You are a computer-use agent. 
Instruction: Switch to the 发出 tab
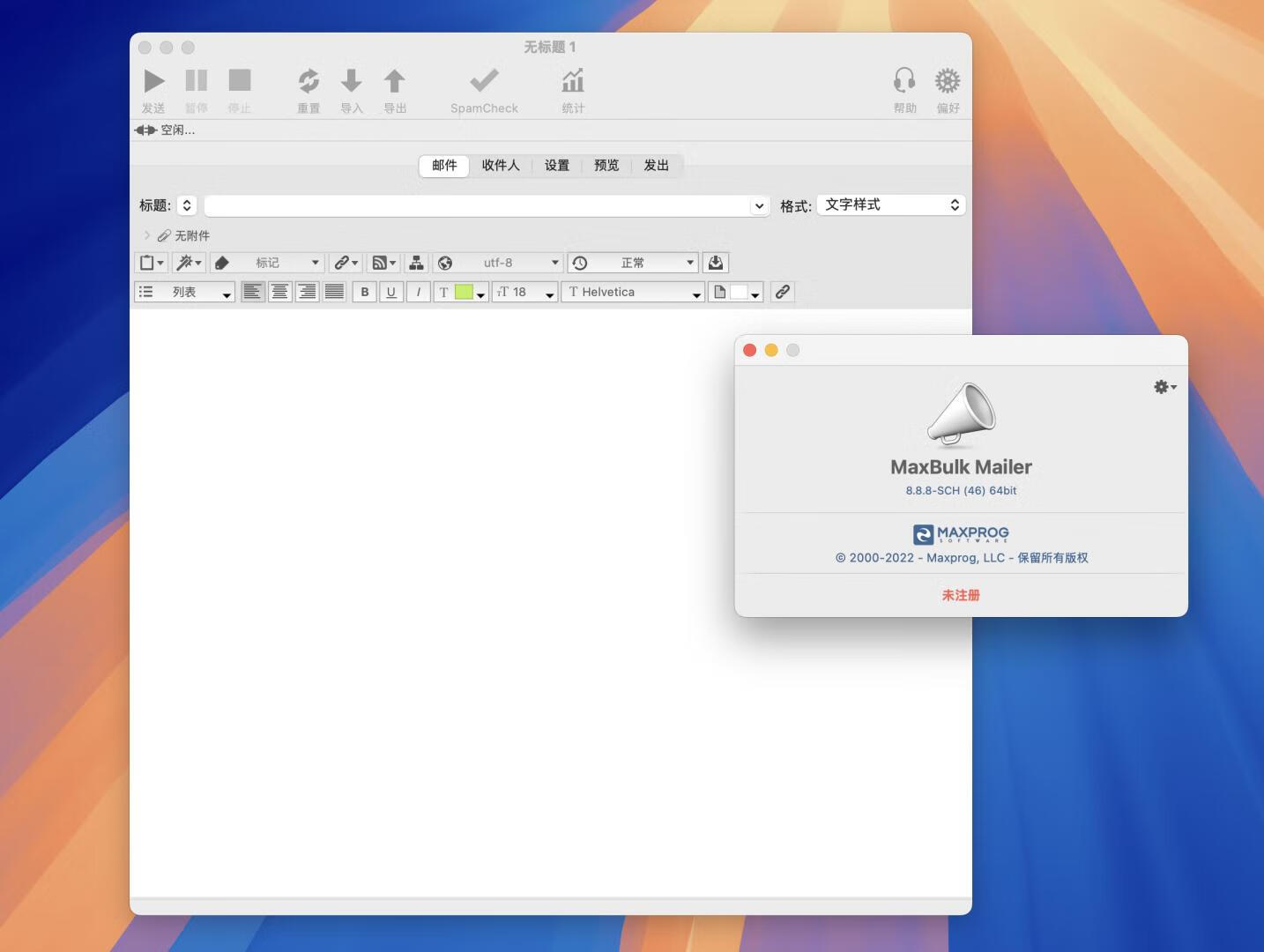[657, 166]
